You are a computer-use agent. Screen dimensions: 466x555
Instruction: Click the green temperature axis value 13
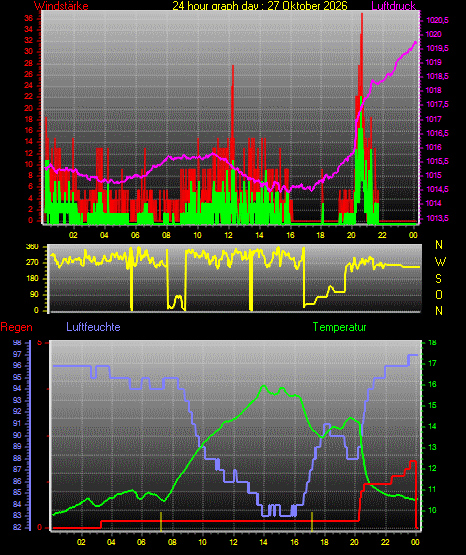pos(432,447)
